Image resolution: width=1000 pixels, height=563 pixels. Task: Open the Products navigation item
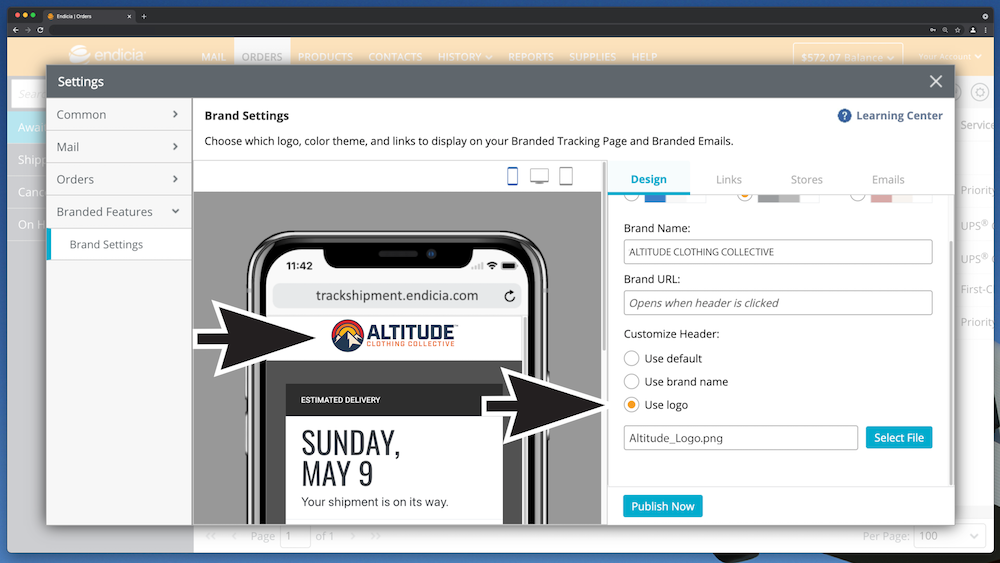click(x=325, y=57)
